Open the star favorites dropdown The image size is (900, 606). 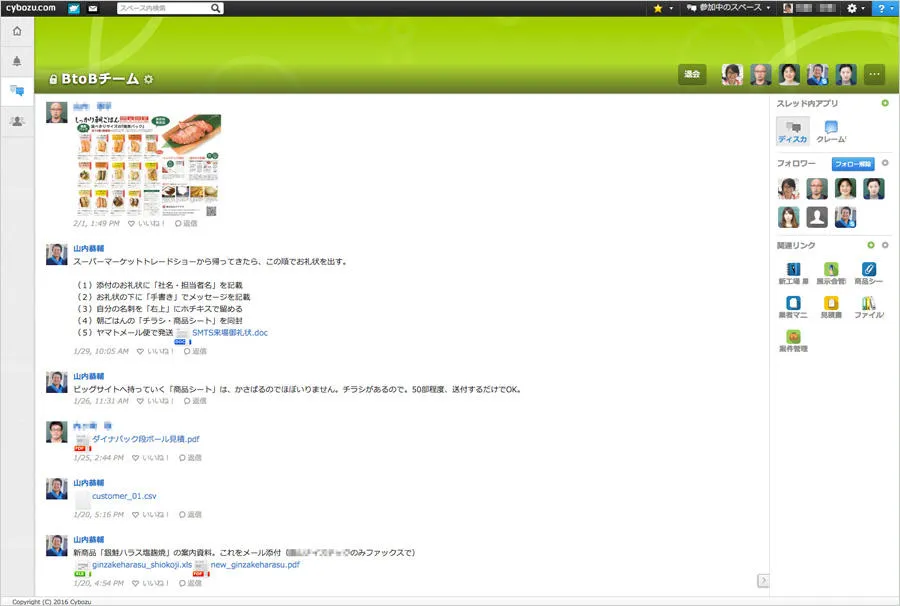[662, 8]
